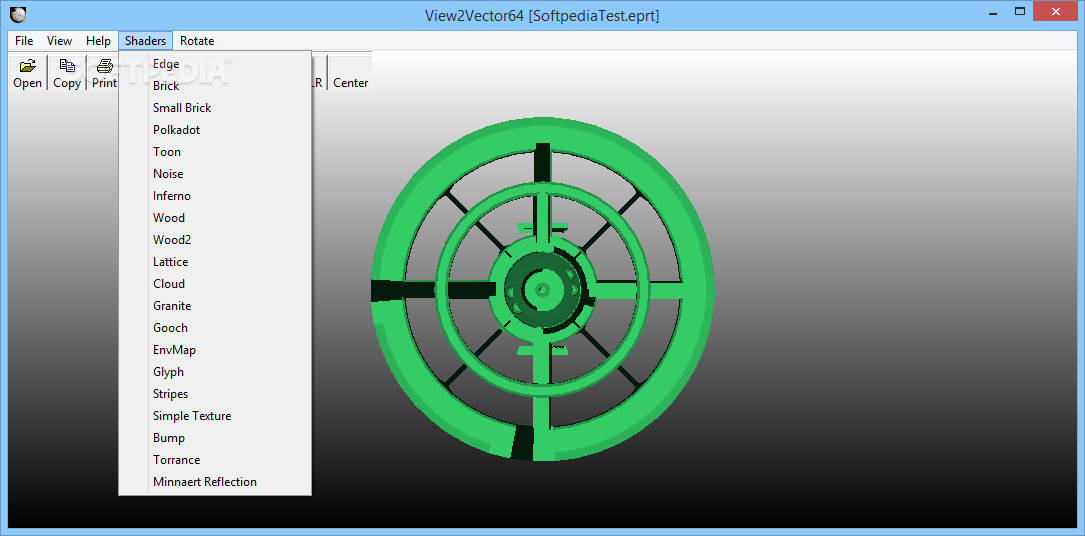Choose the Small Brick shader

(215, 108)
